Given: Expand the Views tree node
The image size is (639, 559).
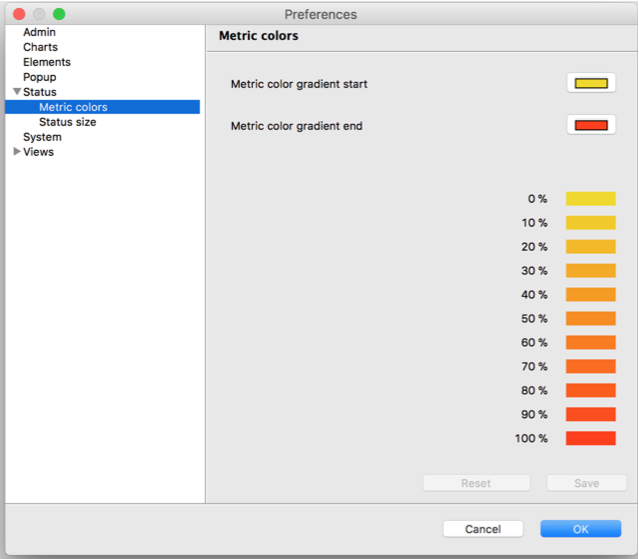Looking at the screenshot, I should coord(17,152).
